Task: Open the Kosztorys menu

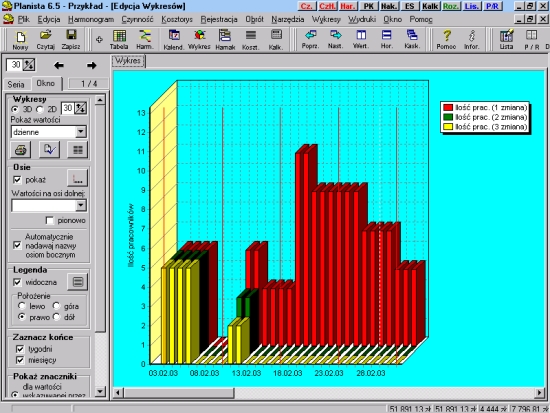Action: (x=177, y=19)
